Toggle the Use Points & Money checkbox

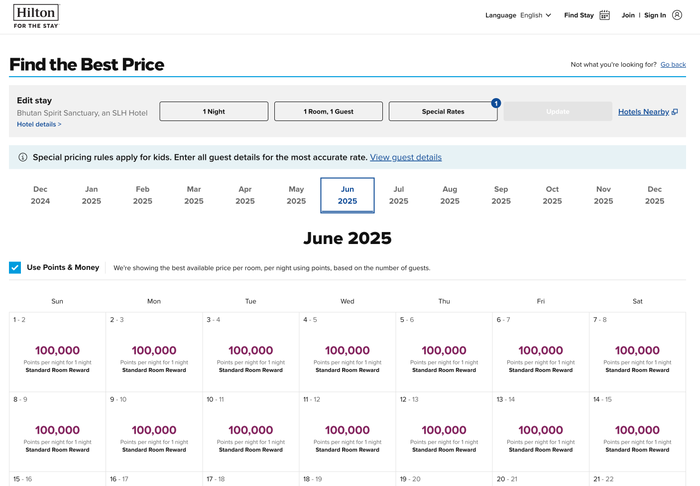point(15,267)
